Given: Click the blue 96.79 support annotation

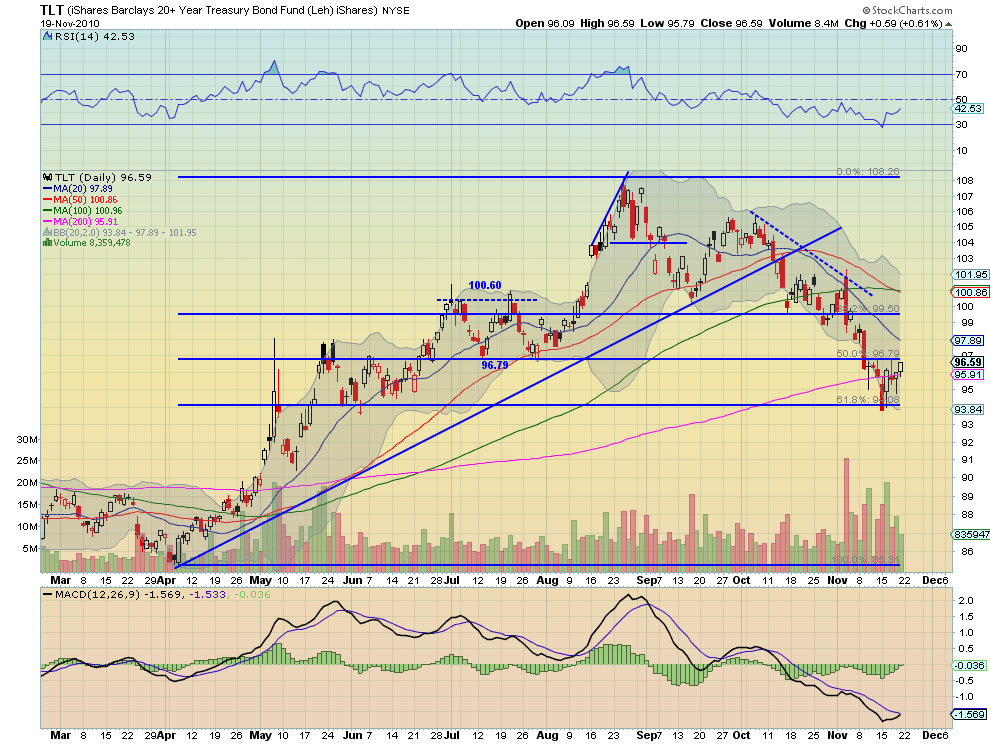Looking at the screenshot, I should pyautogui.click(x=495, y=365).
